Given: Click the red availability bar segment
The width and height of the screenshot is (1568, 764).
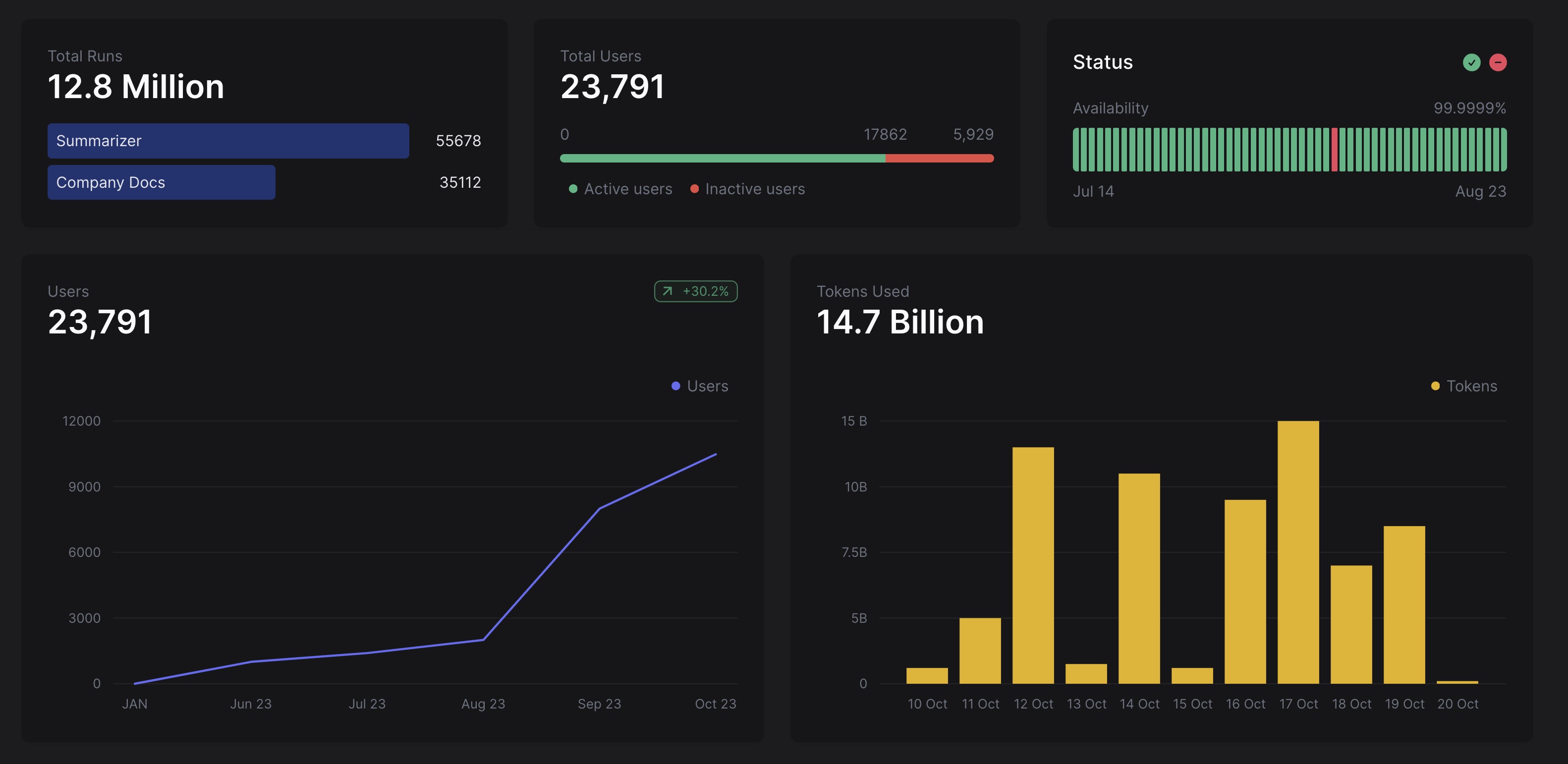Looking at the screenshot, I should click(1334, 149).
